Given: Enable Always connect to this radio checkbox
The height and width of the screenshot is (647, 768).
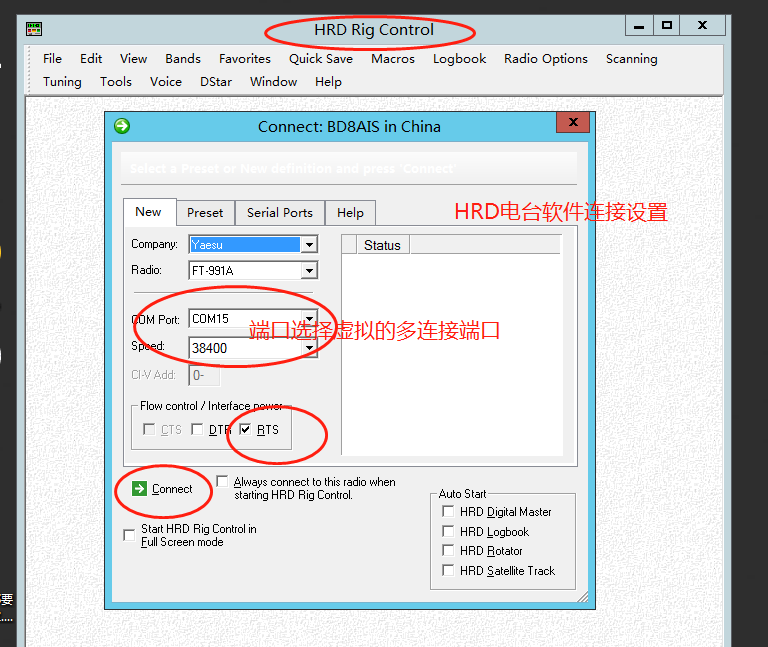Looking at the screenshot, I should [x=222, y=481].
